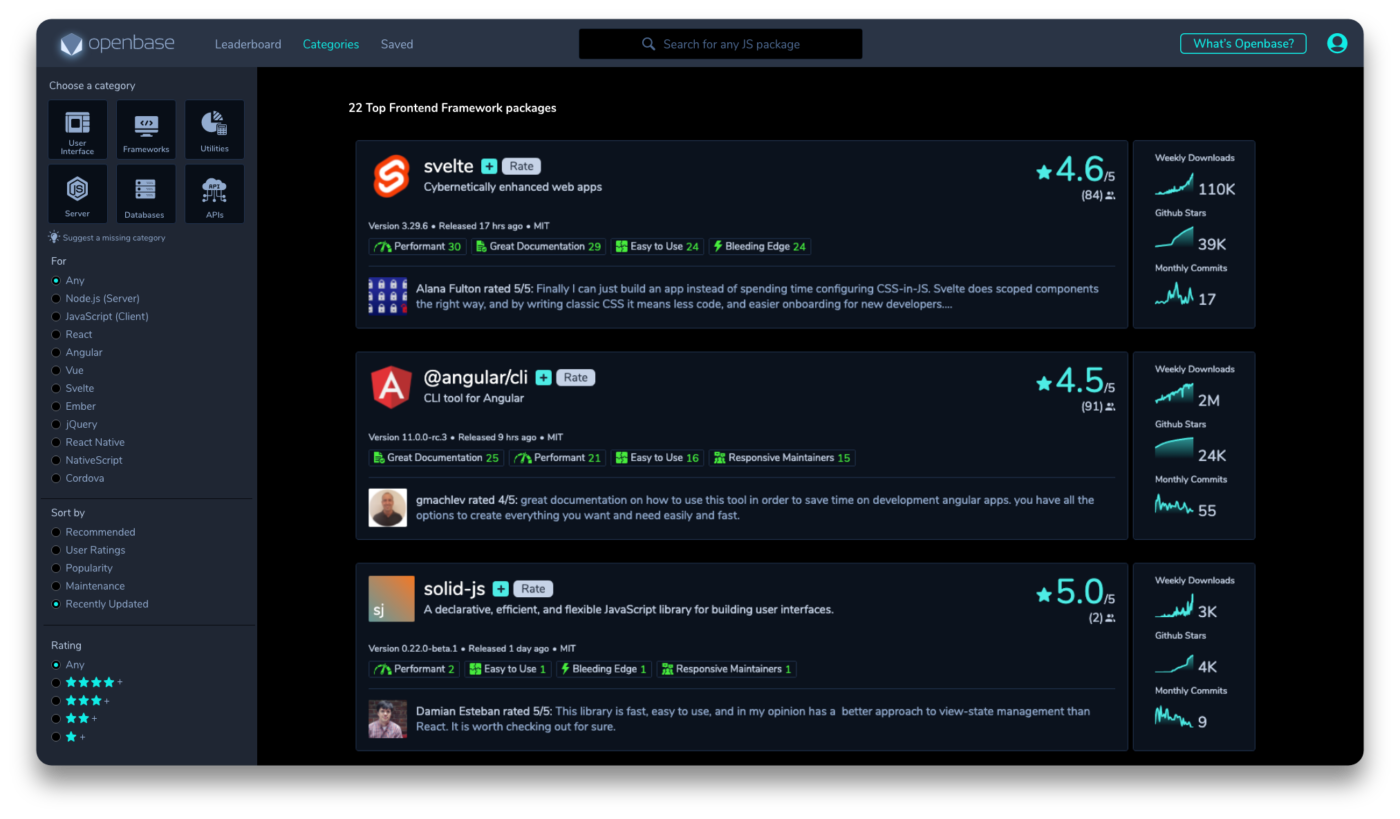Click gmachlev's reviewer avatar
Screen dimensions: 1400x819
tap(388, 508)
